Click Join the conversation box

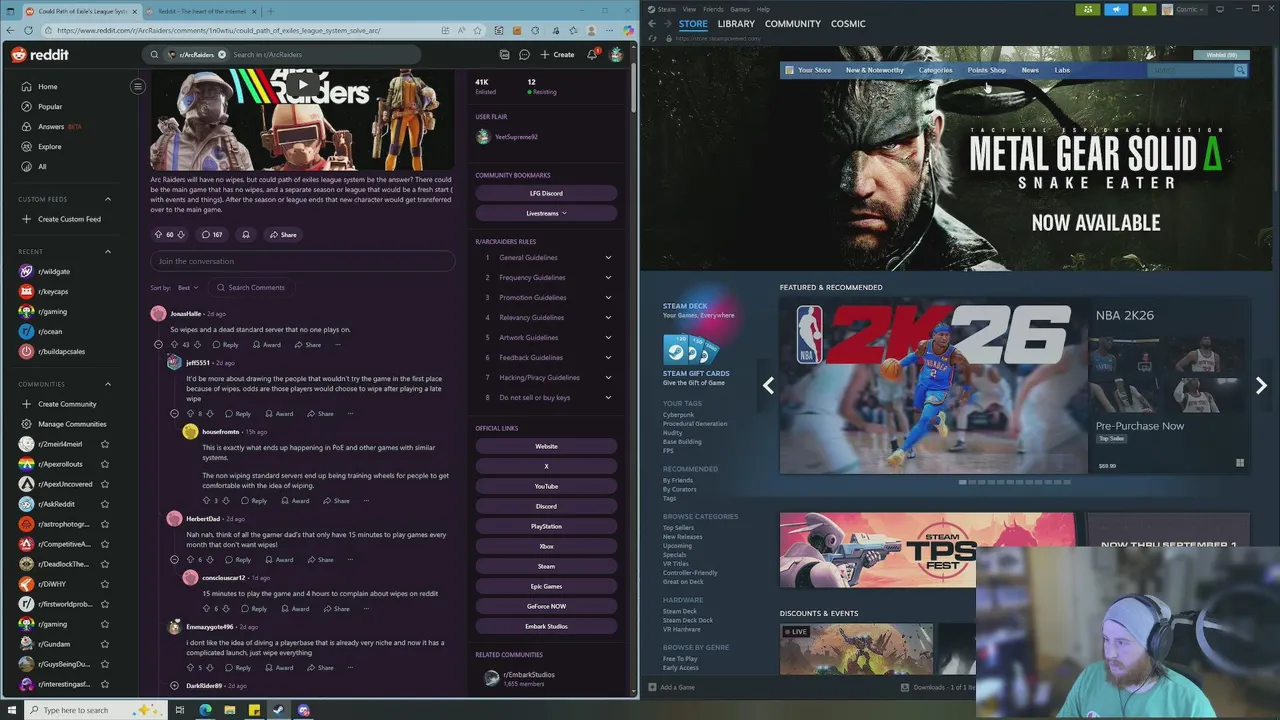click(x=303, y=262)
